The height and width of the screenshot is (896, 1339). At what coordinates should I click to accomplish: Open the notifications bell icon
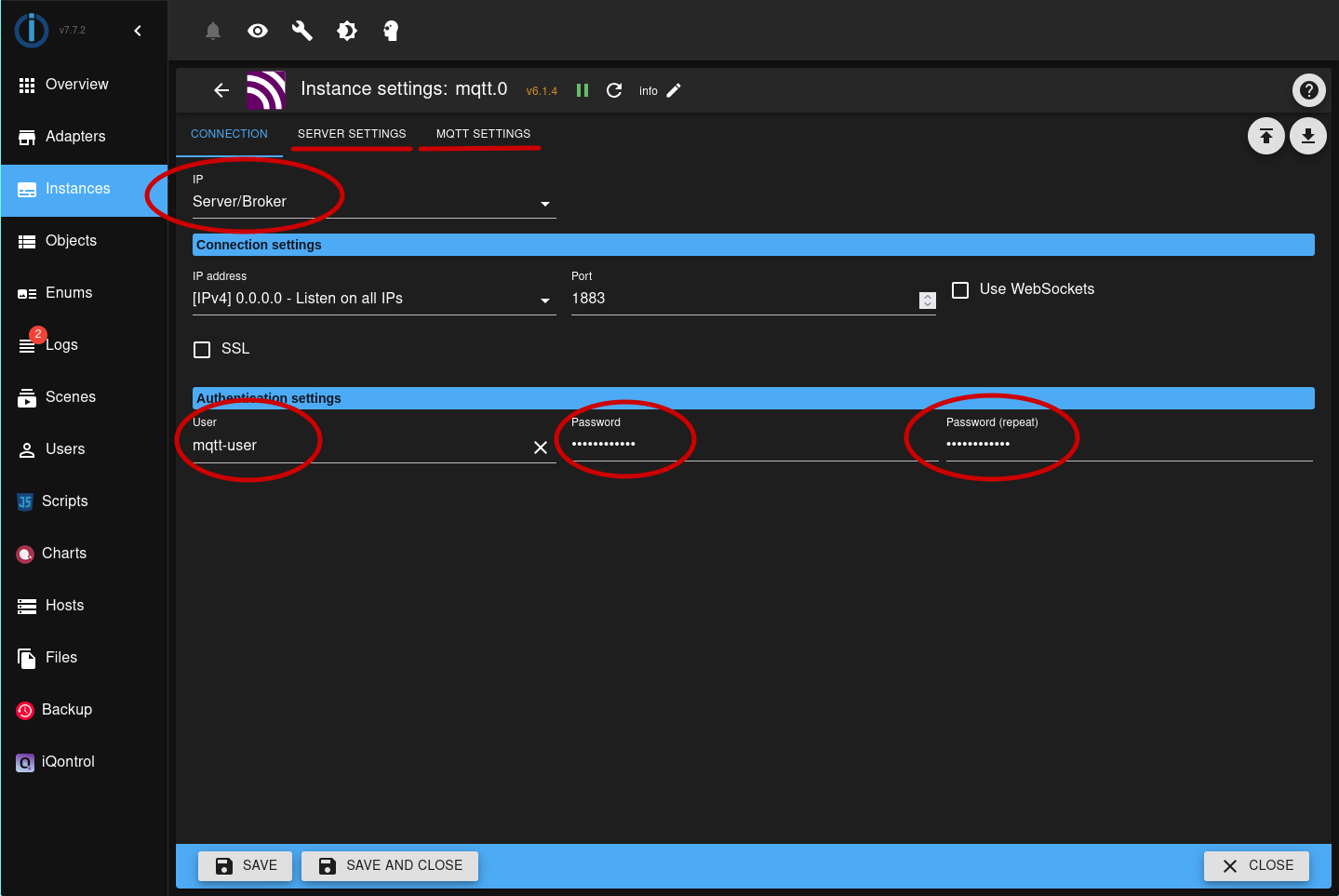212,30
